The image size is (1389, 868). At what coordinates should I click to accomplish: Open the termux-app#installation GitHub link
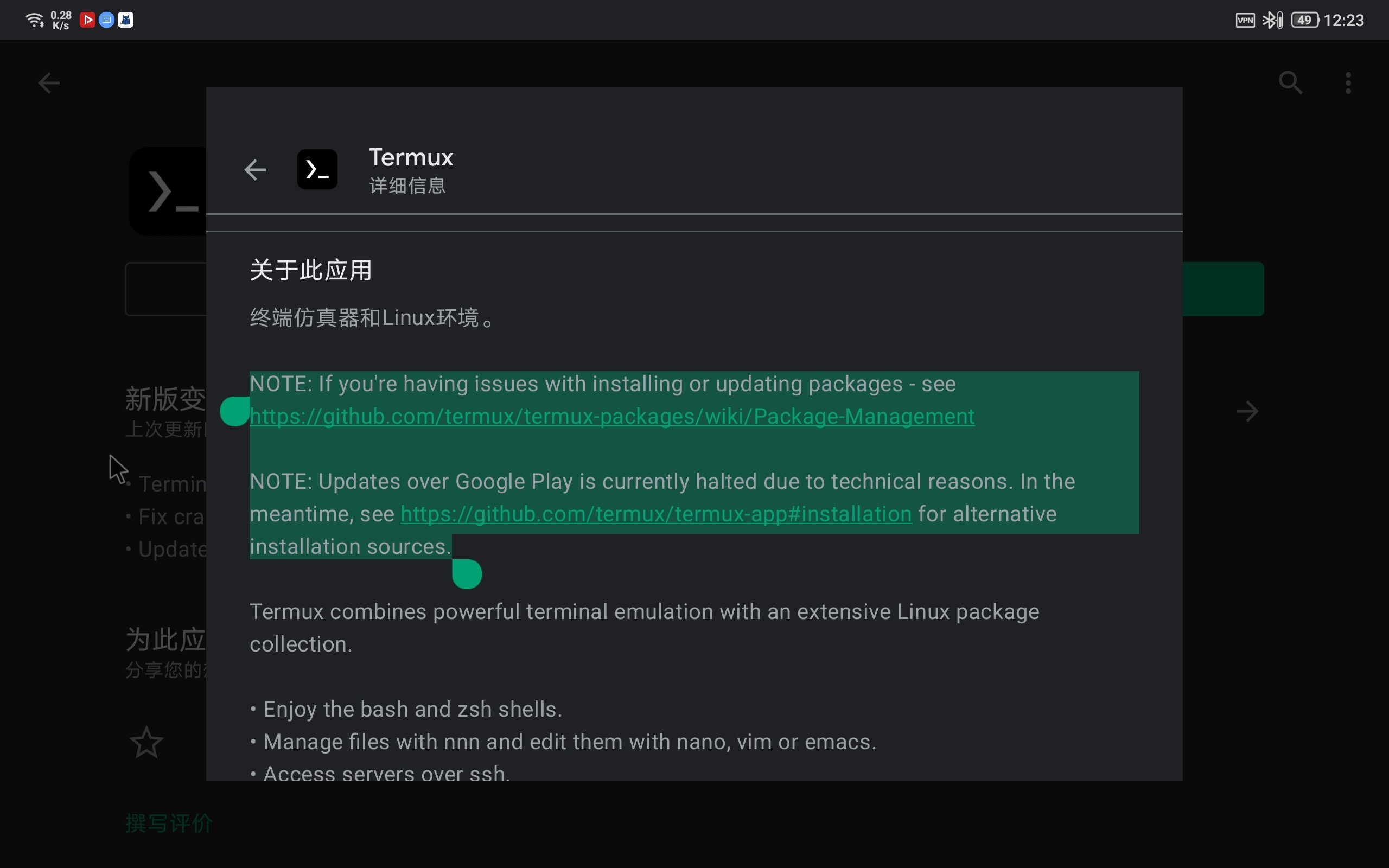coord(655,514)
